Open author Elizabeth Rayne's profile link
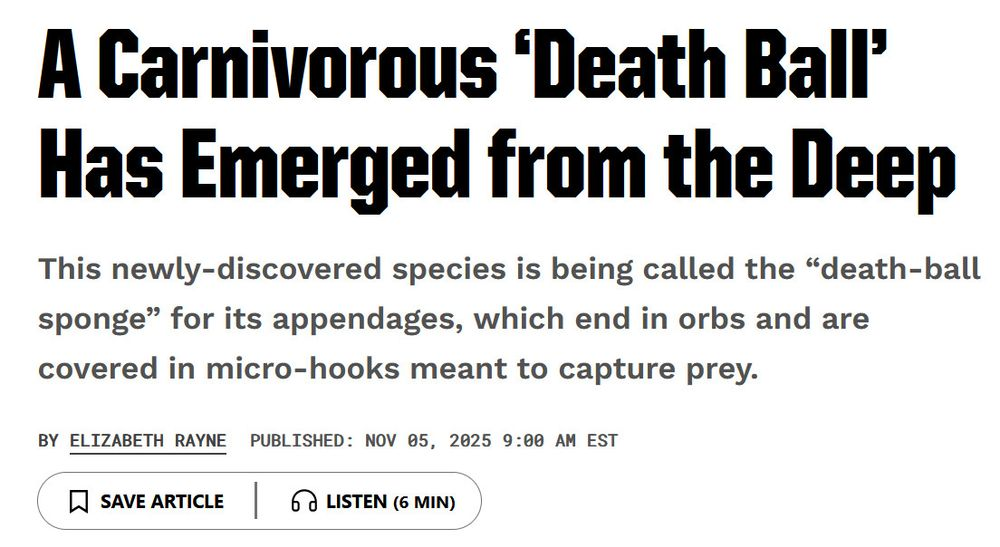The width and height of the screenshot is (1000, 547). click(x=147, y=440)
